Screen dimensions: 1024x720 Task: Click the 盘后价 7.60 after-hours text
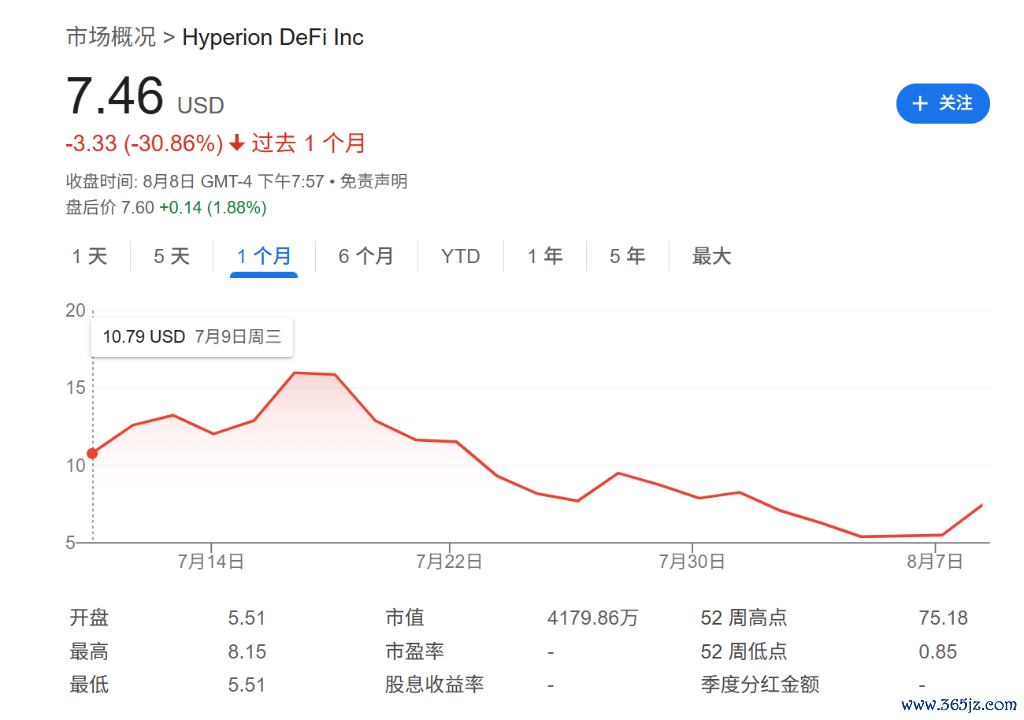tap(110, 208)
